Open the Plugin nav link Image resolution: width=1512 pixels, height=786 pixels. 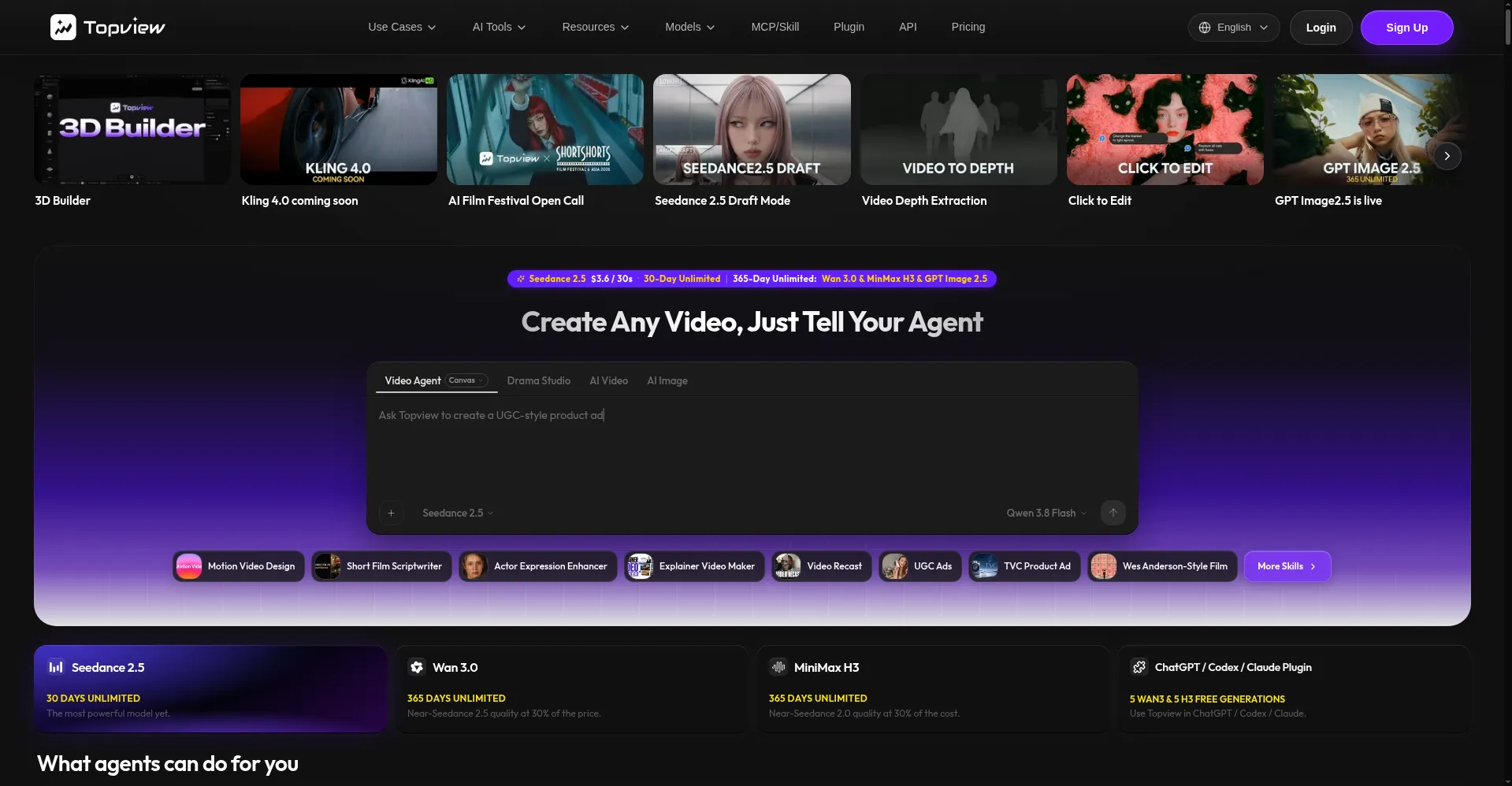pos(849,27)
